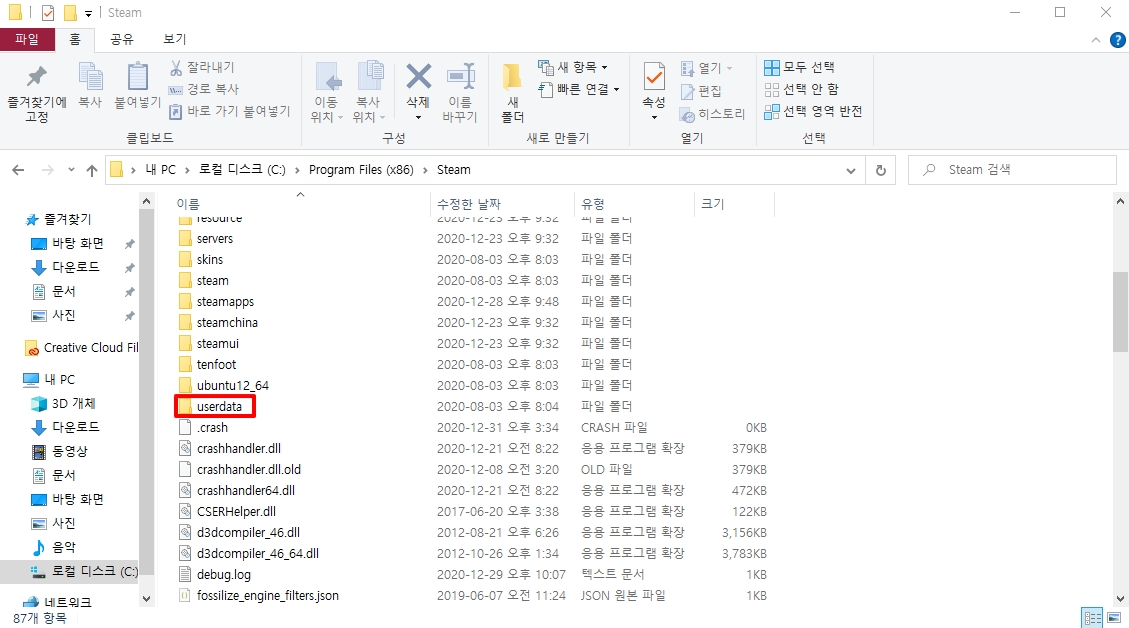Click the Delete (삭제) X icon
The height and width of the screenshot is (628, 1129).
[418, 76]
